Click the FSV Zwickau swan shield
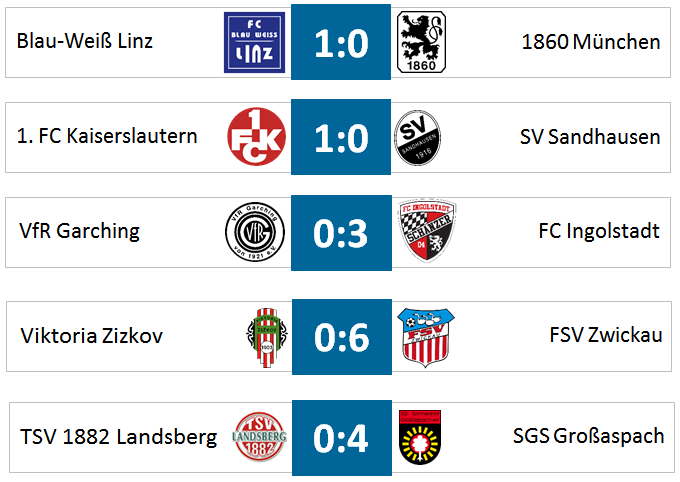Image resolution: width=680 pixels, height=482 pixels. [x=426, y=338]
